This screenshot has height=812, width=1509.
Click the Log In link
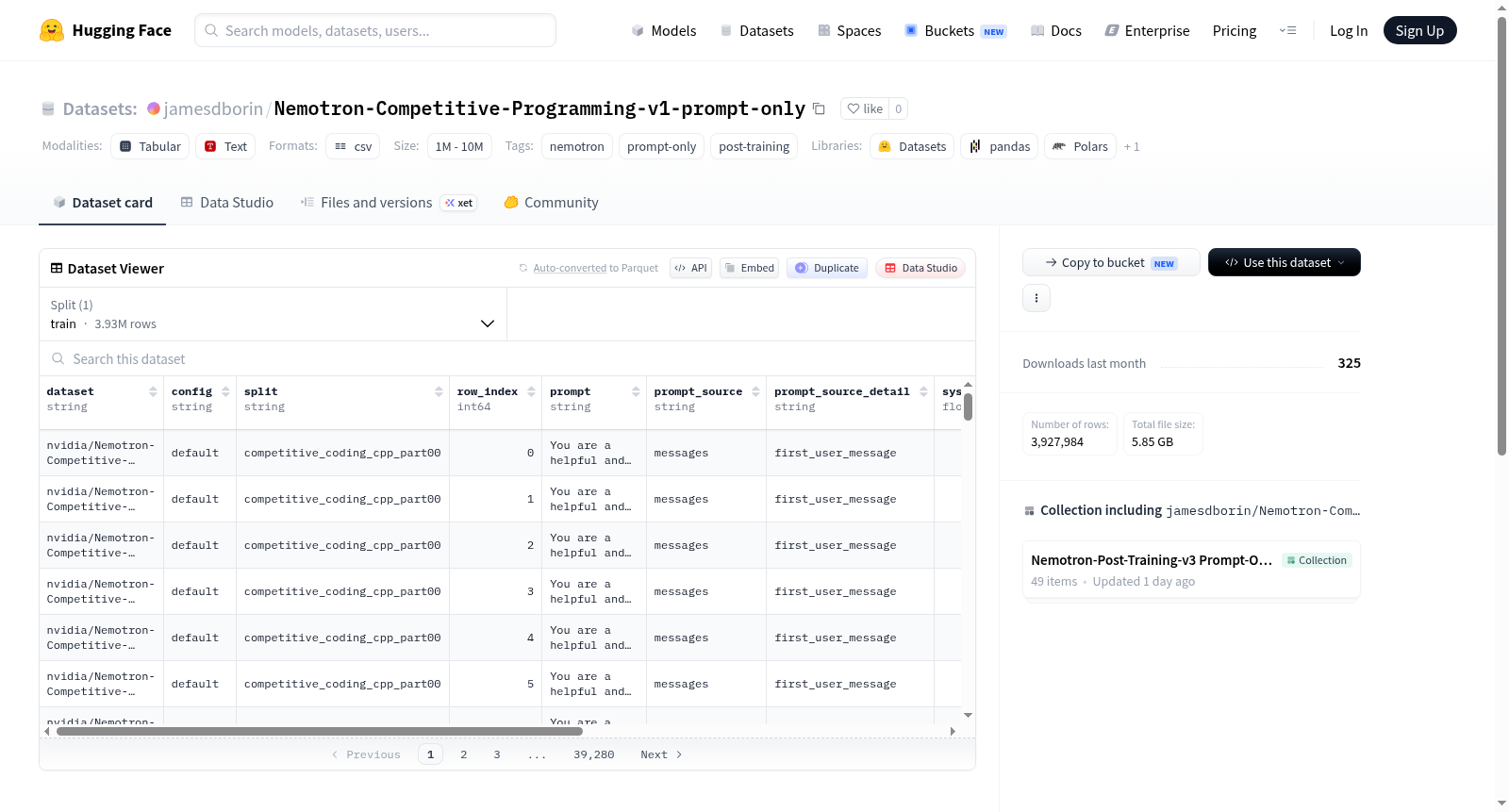pos(1349,31)
